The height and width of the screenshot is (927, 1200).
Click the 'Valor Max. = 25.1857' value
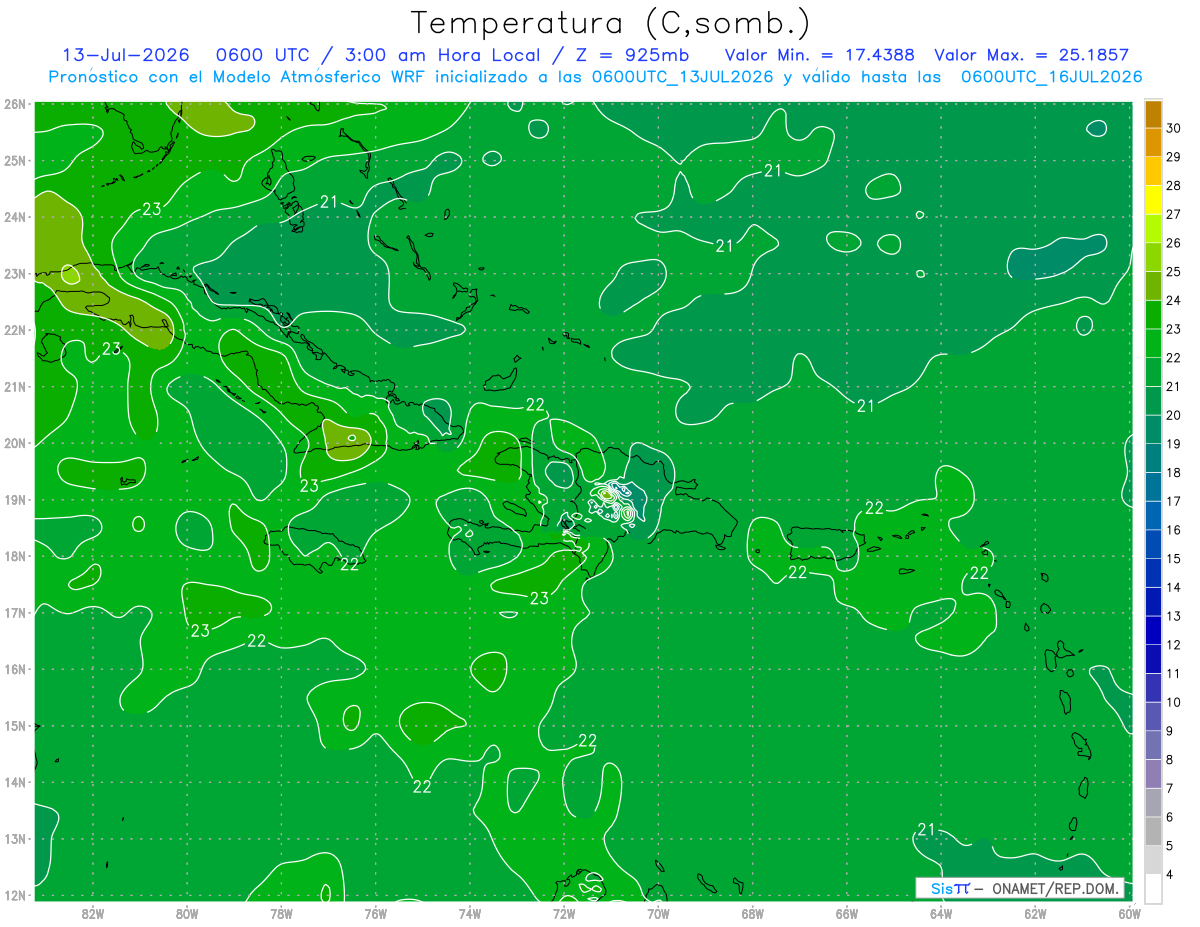[x=1032, y=55]
